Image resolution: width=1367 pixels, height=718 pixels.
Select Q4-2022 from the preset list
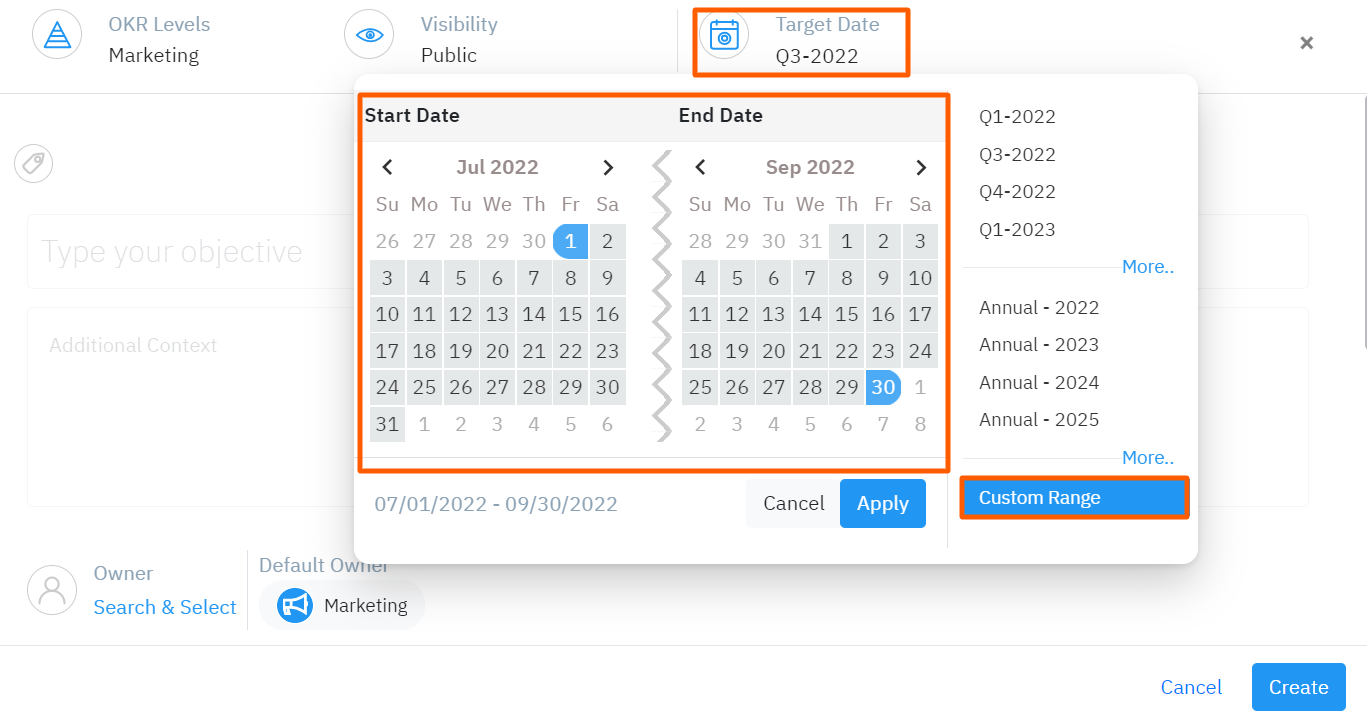1017,192
